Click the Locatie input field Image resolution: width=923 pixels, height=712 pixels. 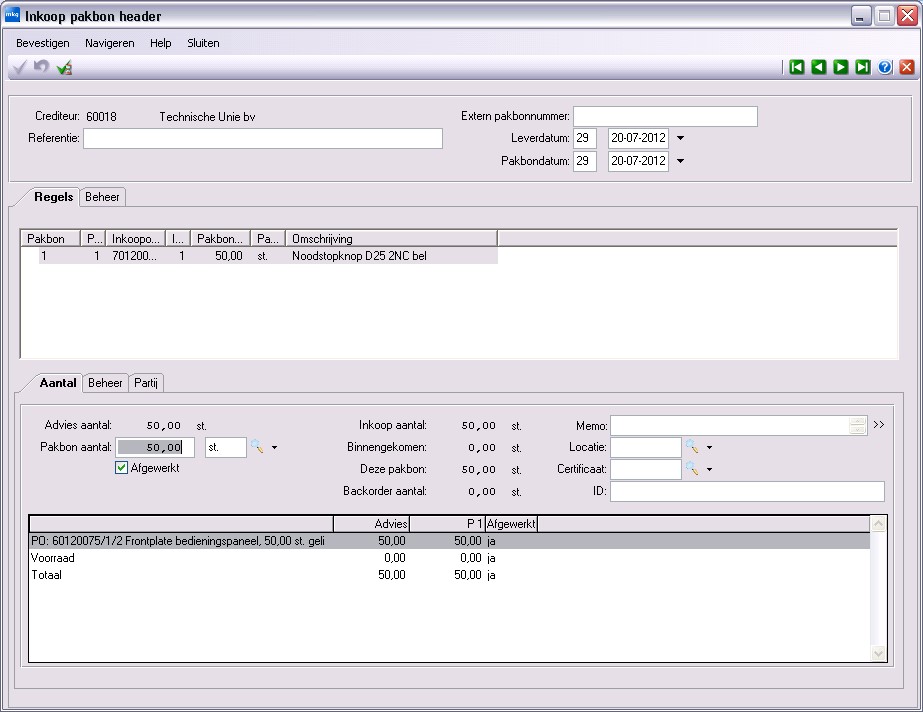(x=646, y=447)
